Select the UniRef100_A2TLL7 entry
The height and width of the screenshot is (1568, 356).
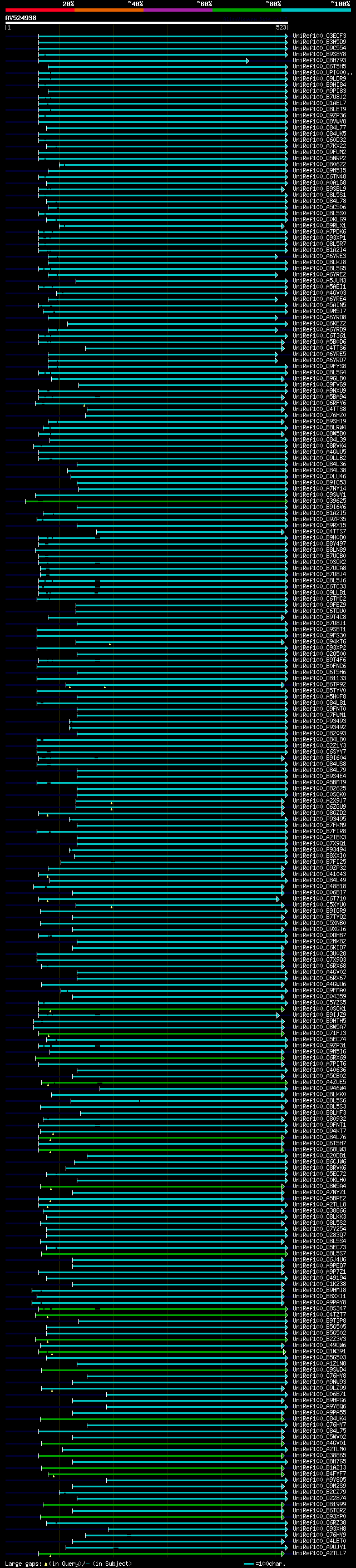(319, 1554)
